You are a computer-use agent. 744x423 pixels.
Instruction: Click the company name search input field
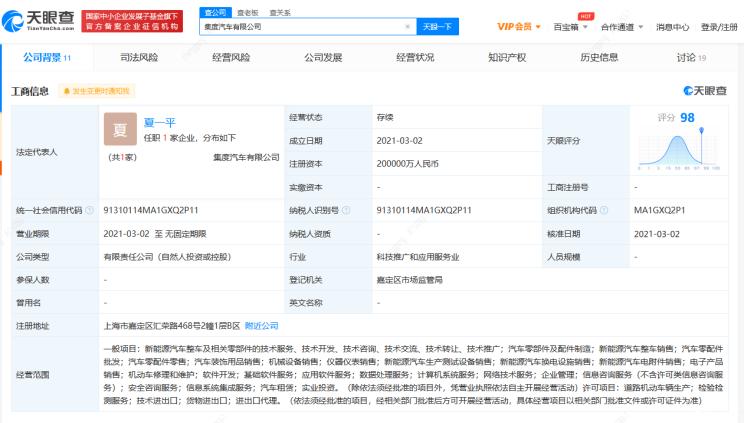click(x=300, y=27)
